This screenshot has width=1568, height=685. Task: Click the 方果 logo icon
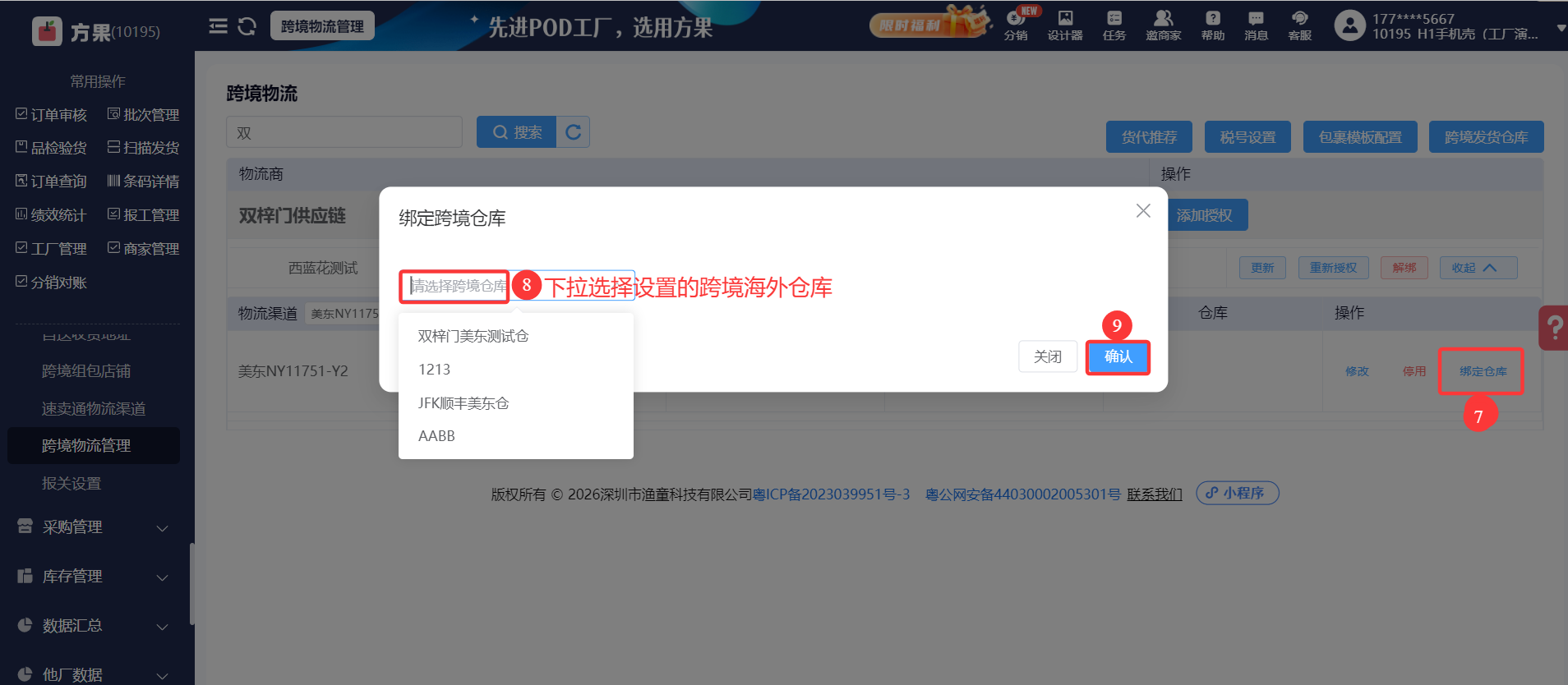[x=47, y=31]
